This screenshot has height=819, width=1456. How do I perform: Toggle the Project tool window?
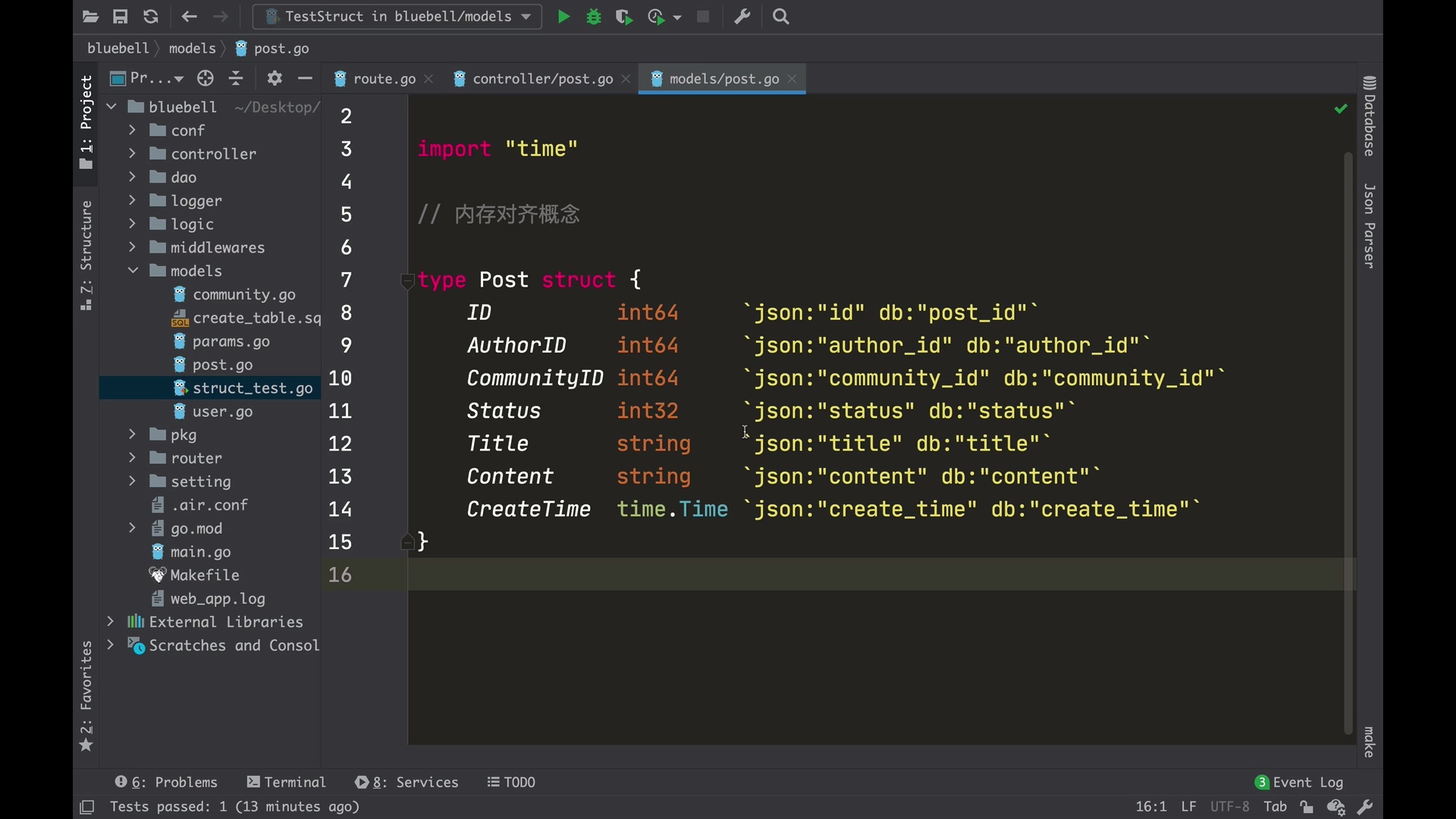click(86, 121)
